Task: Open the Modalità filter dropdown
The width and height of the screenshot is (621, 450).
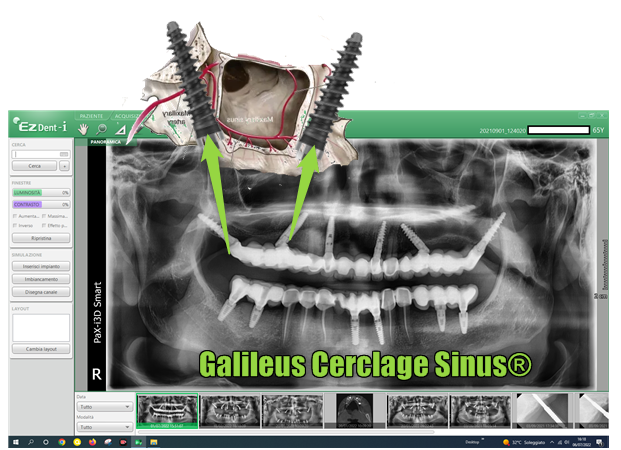Action: [x=105, y=427]
